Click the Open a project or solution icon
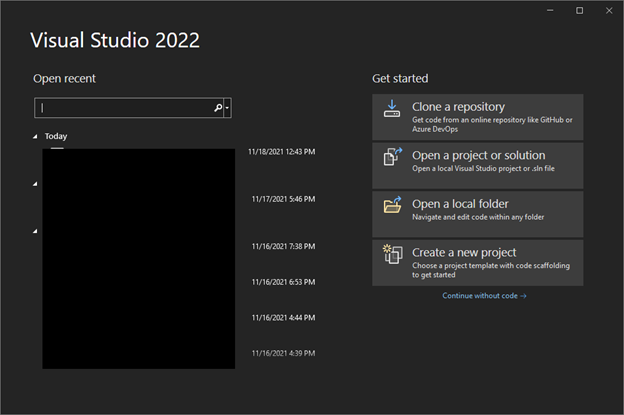This screenshot has width=624, height=415. click(393, 156)
